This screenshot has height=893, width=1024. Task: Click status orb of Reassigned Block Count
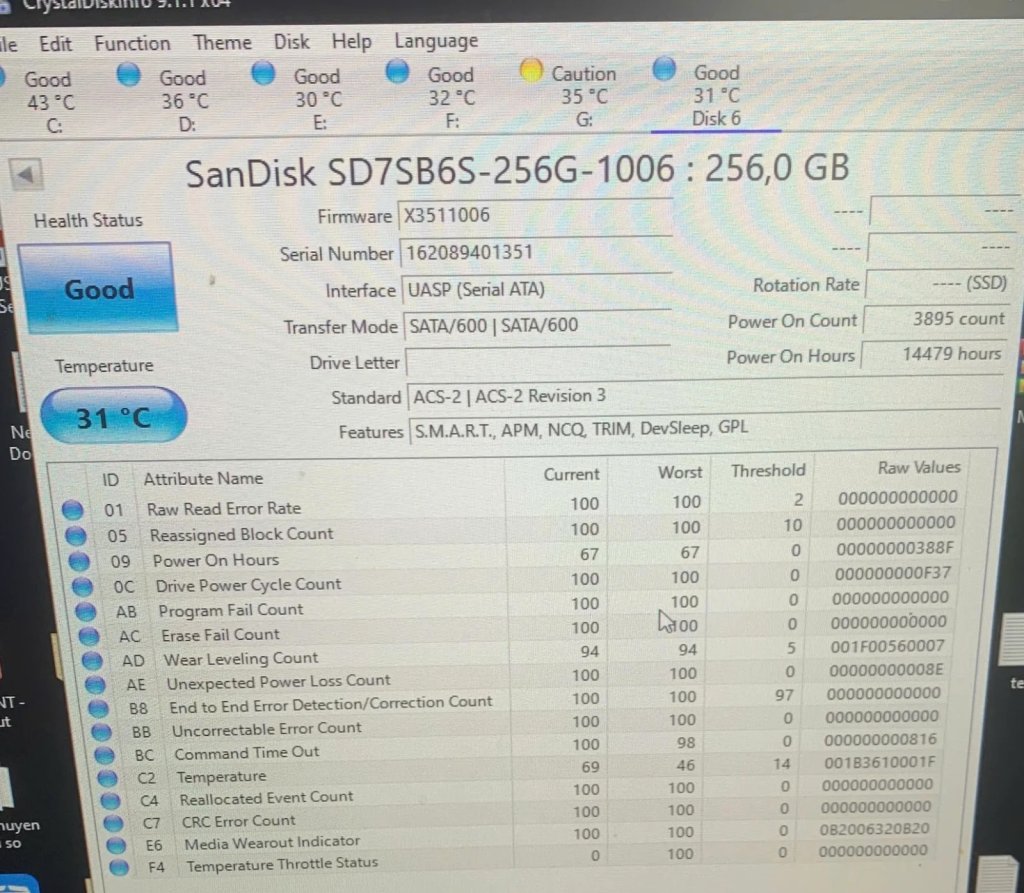[x=76, y=536]
